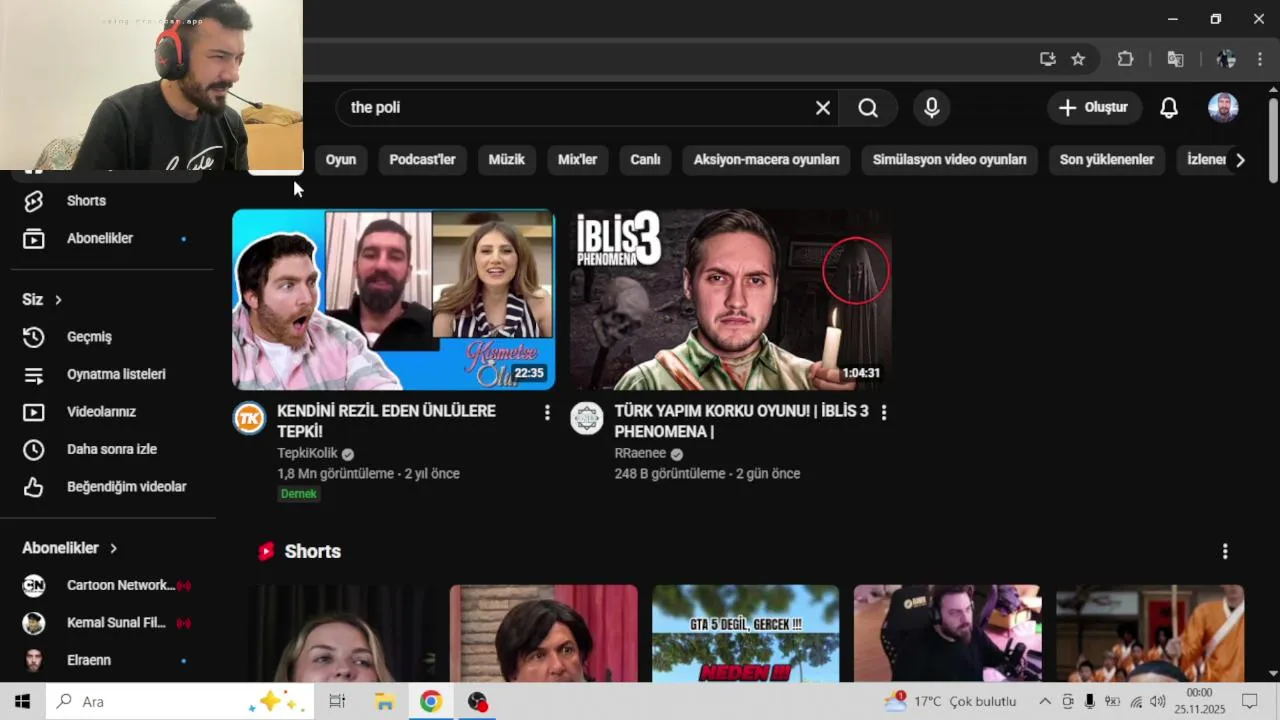Screen dimensions: 1280x720
Task: Click the magnifier search button
Action: [868, 108]
